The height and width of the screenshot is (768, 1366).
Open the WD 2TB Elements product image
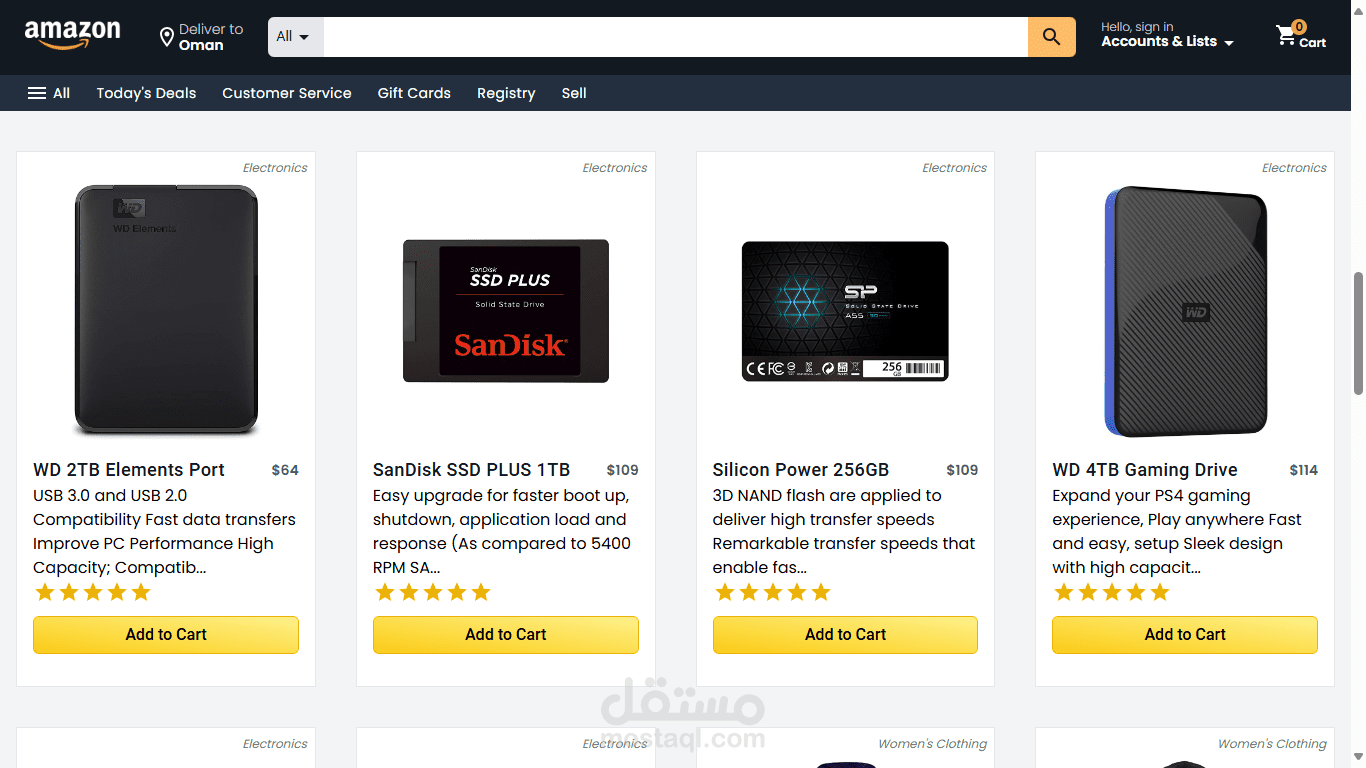click(166, 309)
